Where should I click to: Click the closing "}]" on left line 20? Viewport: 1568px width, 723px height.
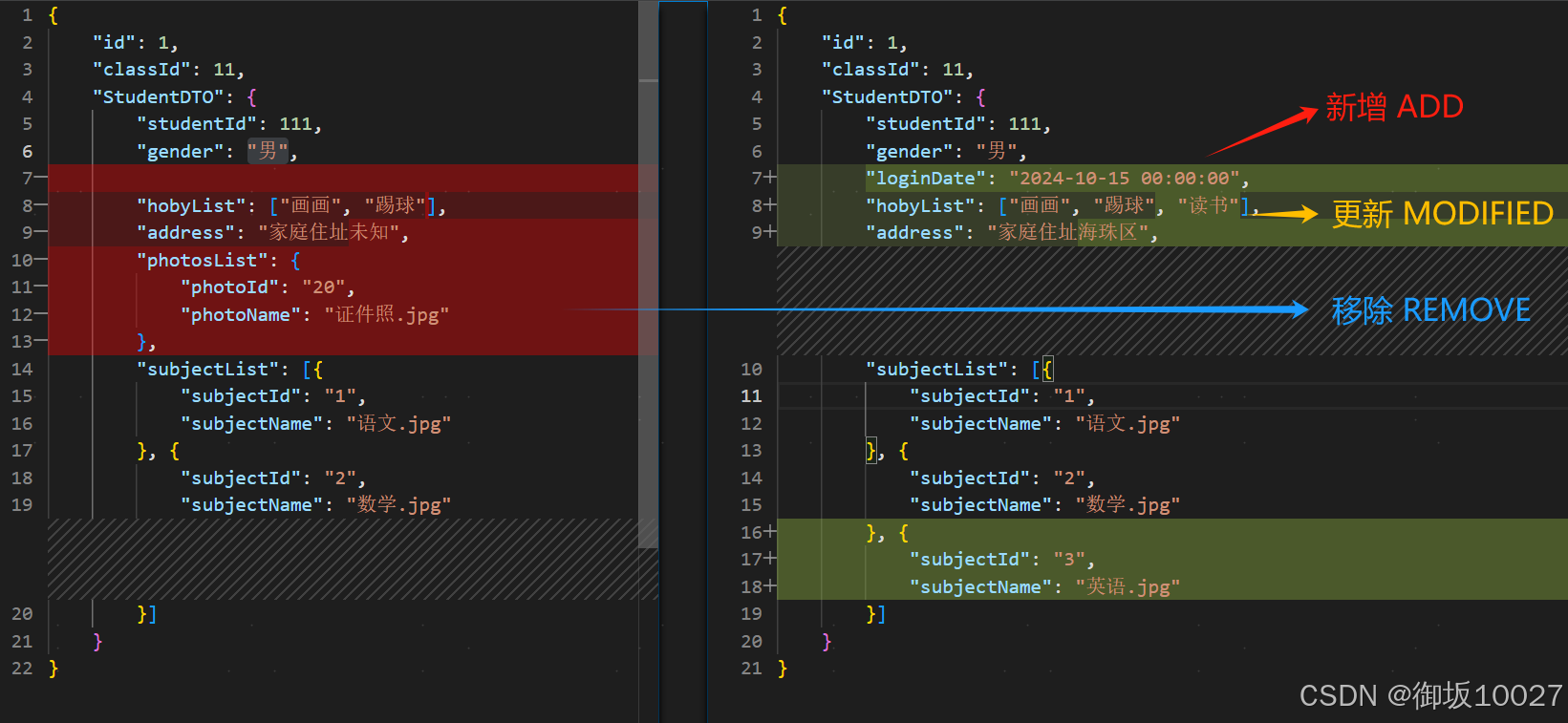(x=146, y=613)
